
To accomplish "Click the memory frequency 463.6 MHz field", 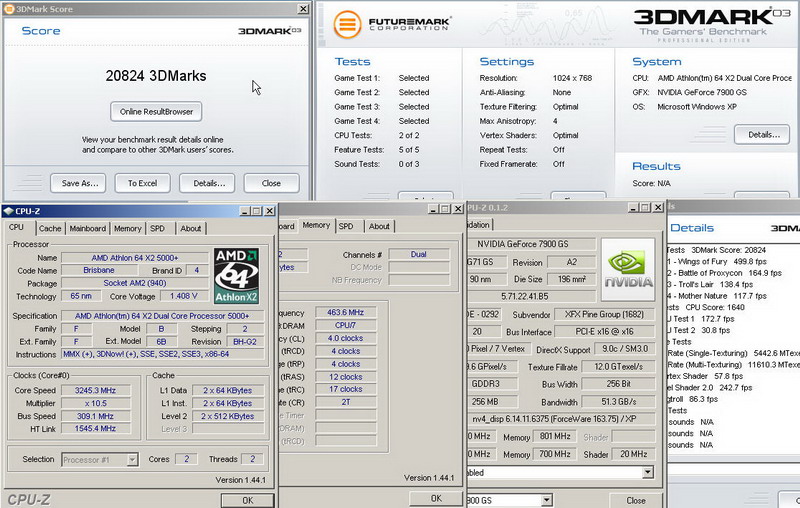I will 345,312.
